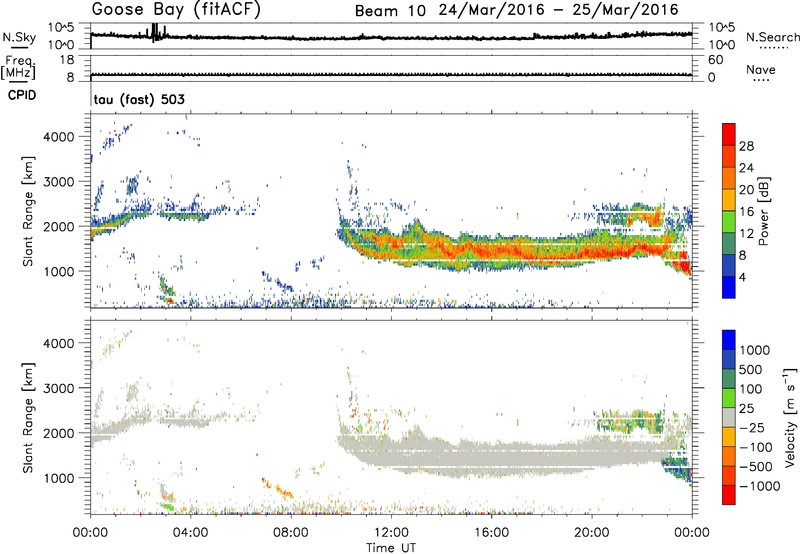Click the "20:00" time tick label
Viewport: 800px width, 554px height.
tap(592, 533)
